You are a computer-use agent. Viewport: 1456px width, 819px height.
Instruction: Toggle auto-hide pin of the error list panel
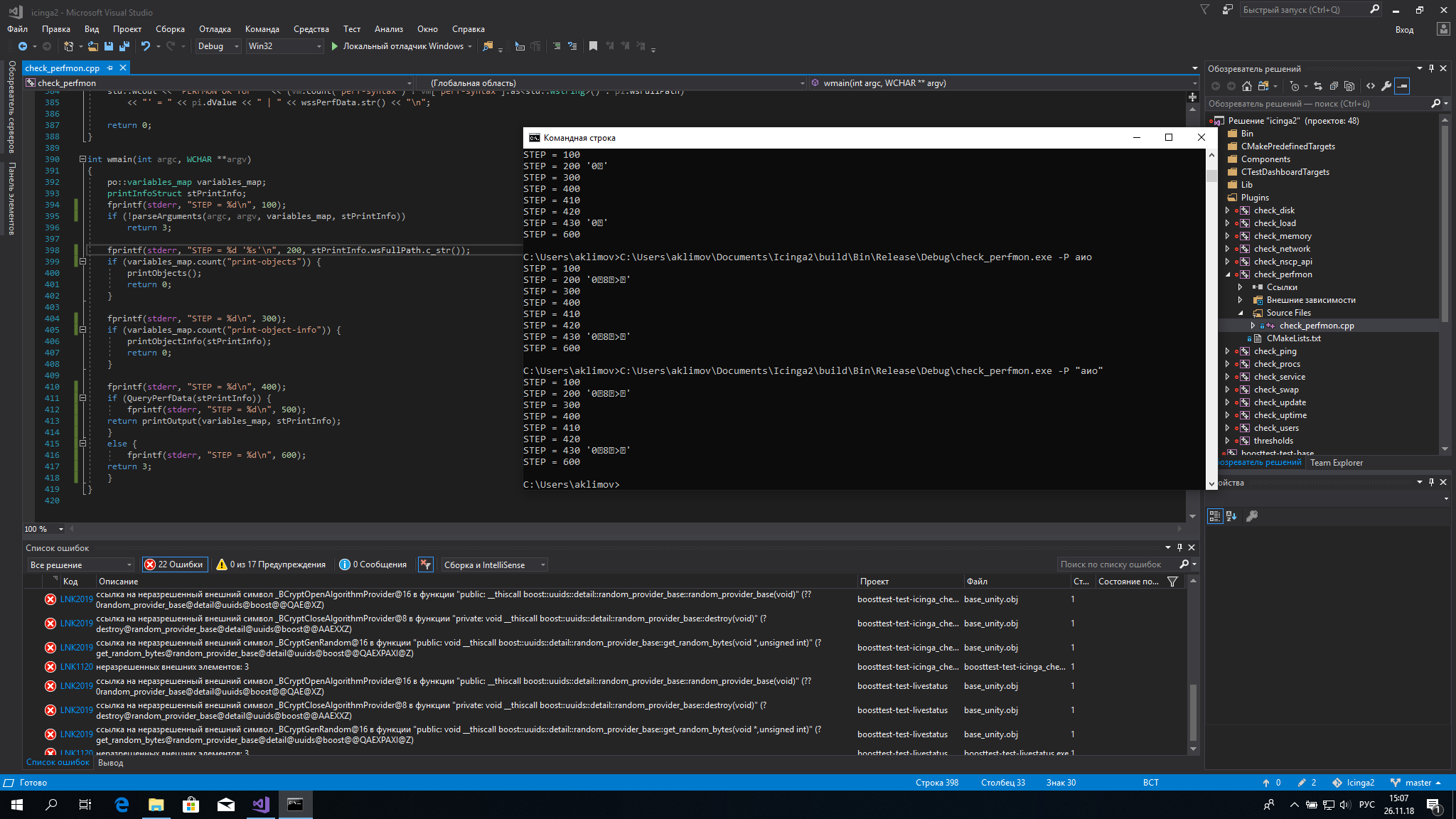[1179, 547]
